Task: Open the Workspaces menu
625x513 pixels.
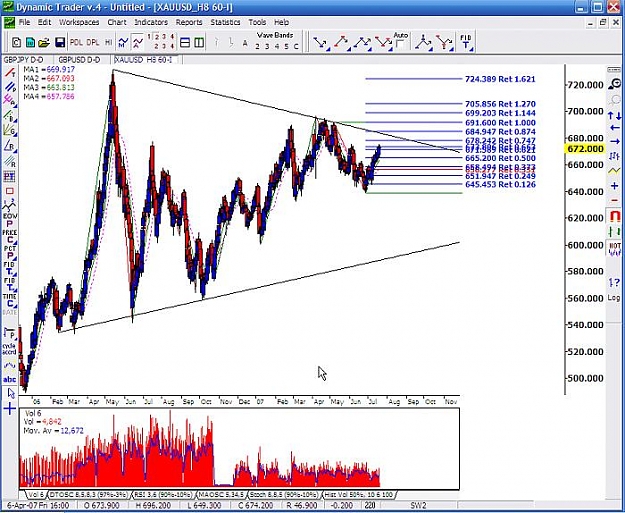Action: pos(79,22)
